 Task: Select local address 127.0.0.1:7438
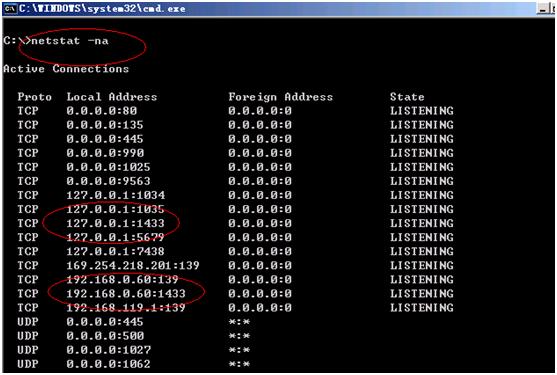click(x=115, y=251)
